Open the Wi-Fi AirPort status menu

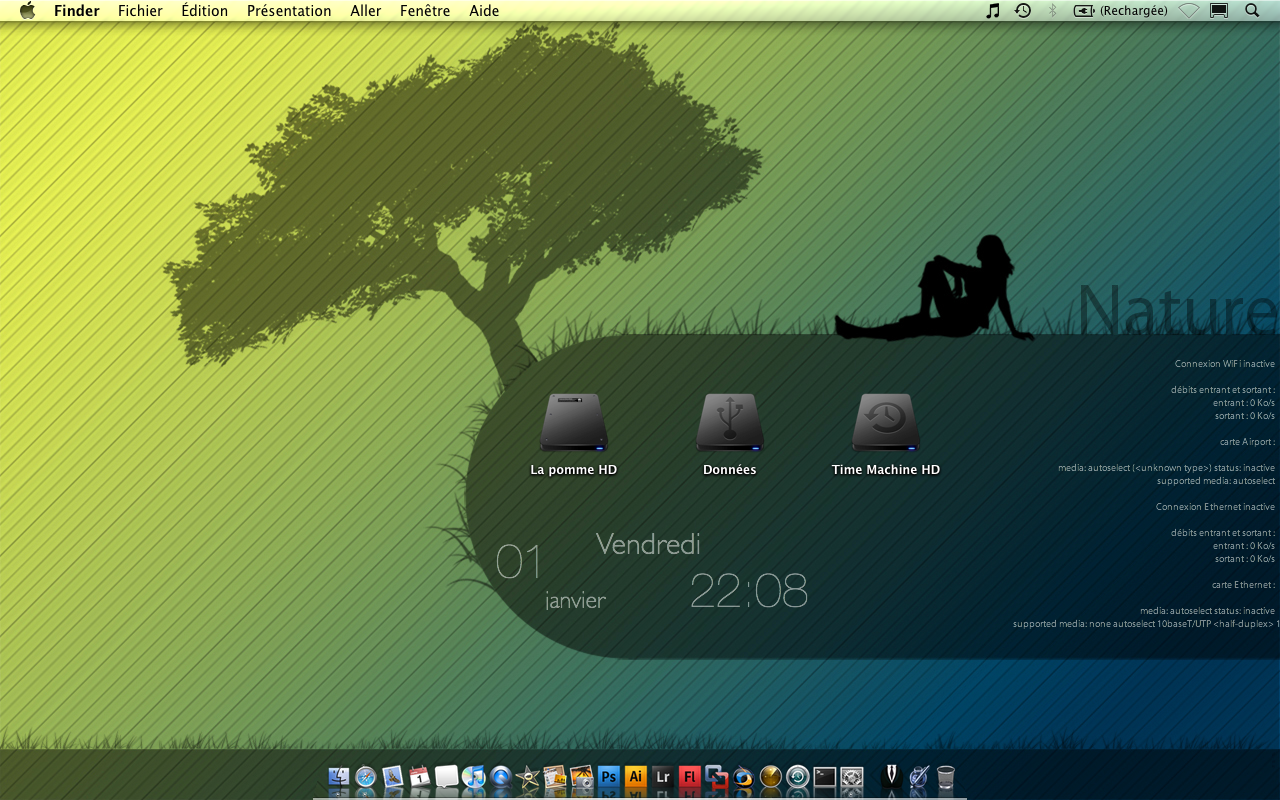pyautogui.click(x=1188, y=11)
